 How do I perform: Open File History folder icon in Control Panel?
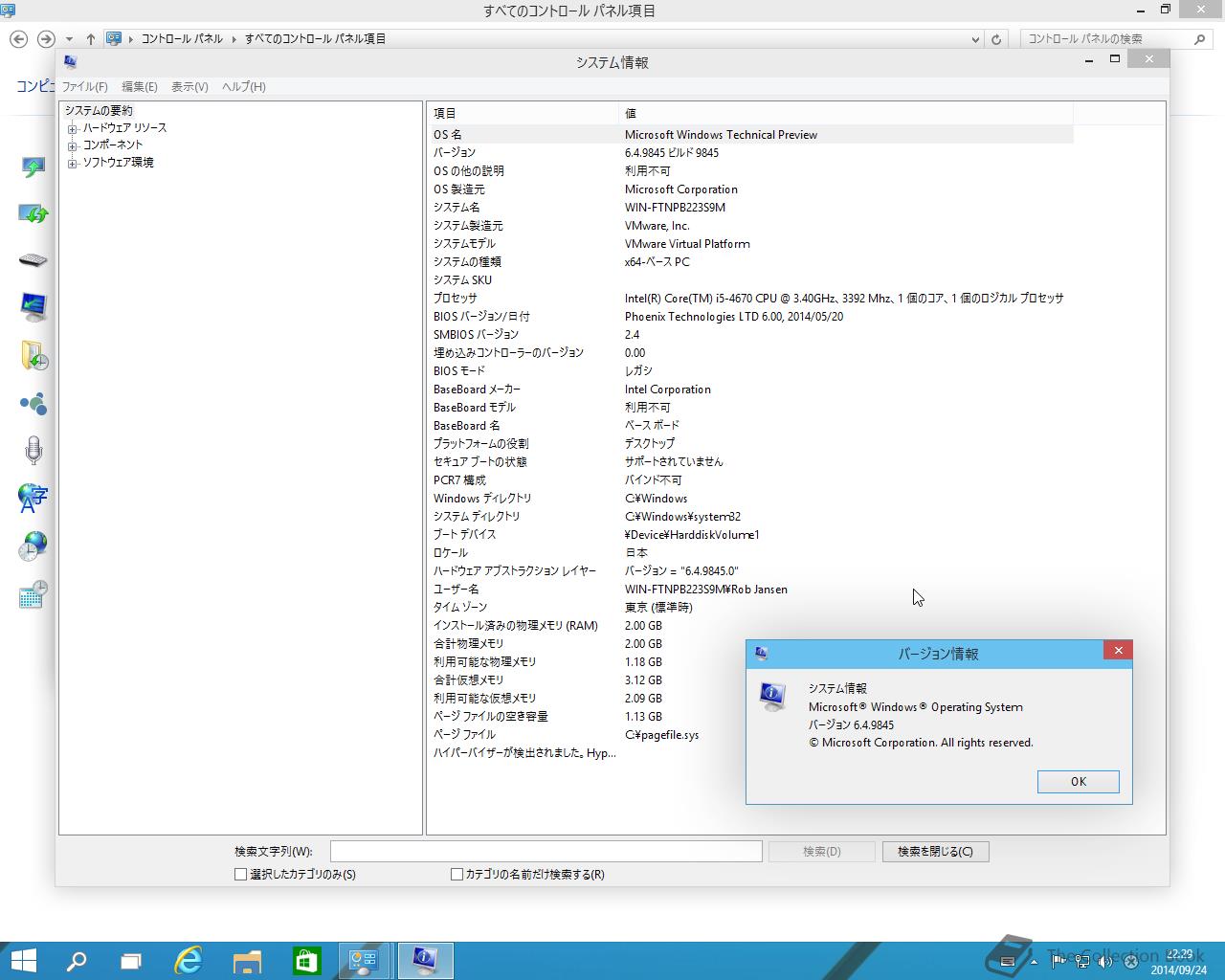33,355
